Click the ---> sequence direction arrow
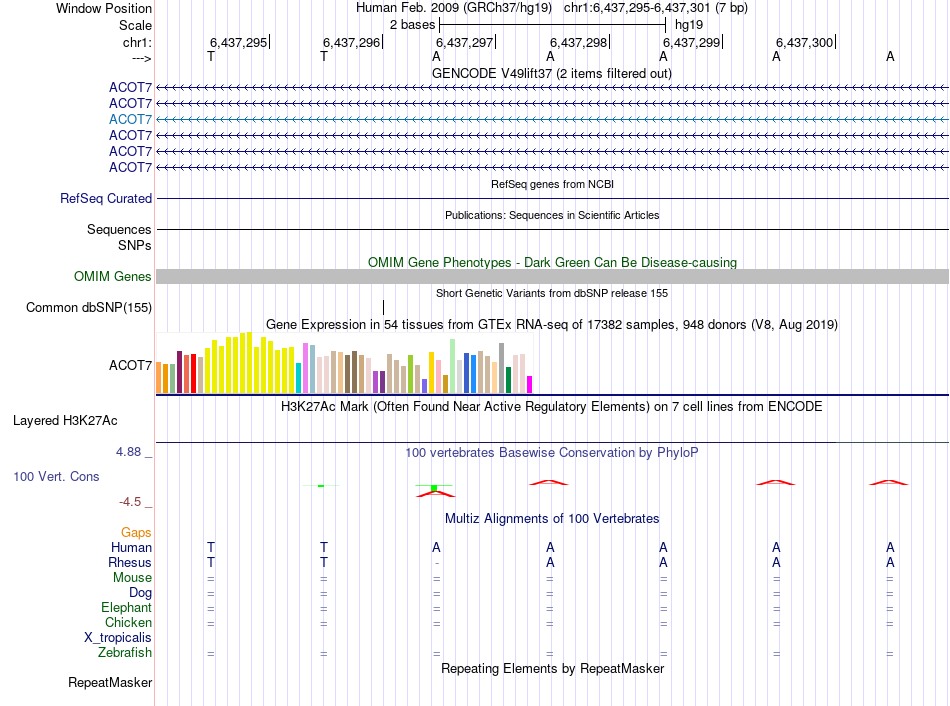This screenshot has height=706, width=950. (x=142, y=58)
